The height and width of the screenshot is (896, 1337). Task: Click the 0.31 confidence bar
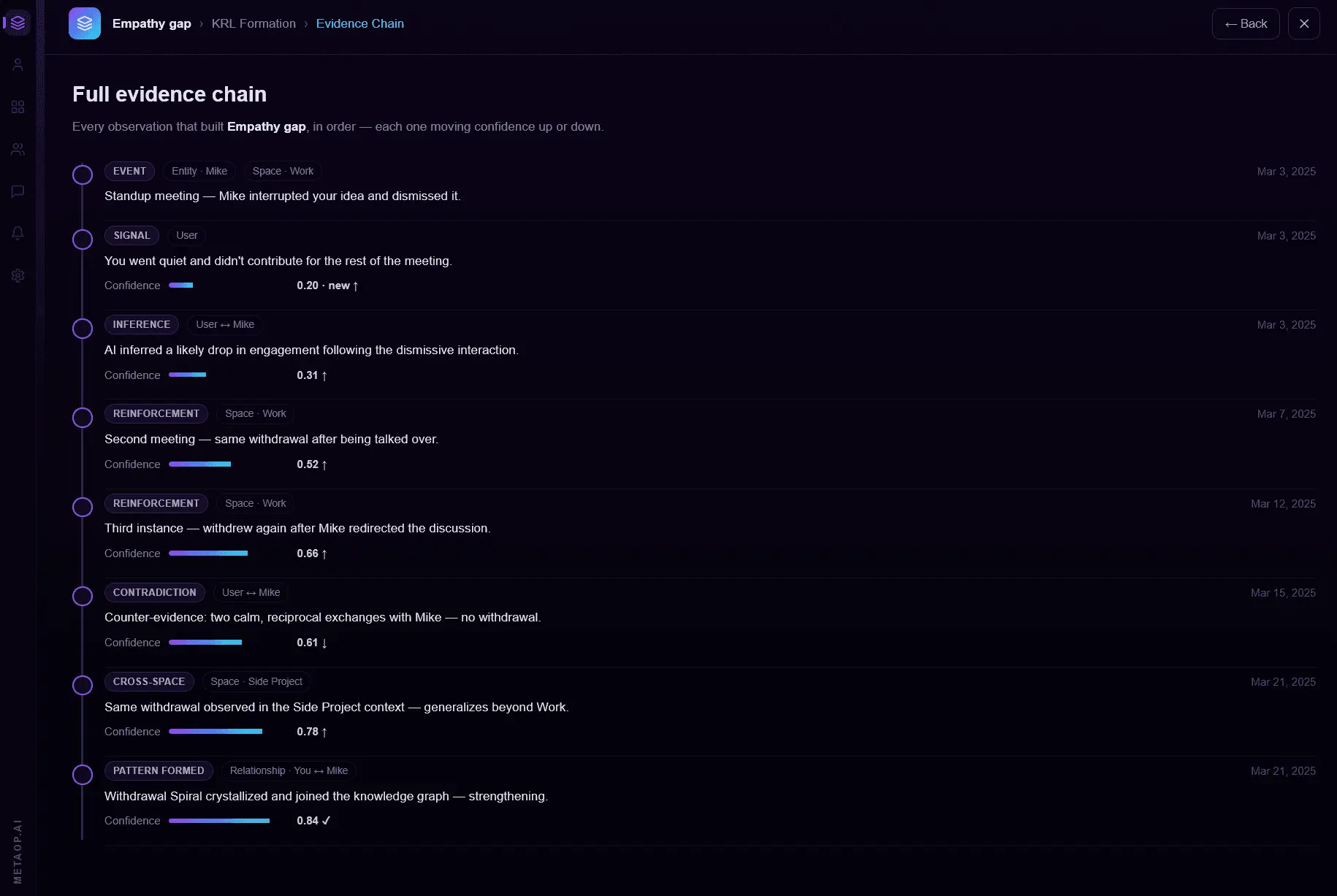coord(188,375)
